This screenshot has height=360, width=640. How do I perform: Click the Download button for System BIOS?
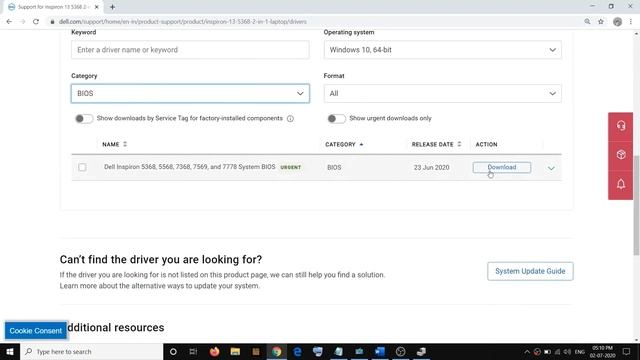click(502, 167)
